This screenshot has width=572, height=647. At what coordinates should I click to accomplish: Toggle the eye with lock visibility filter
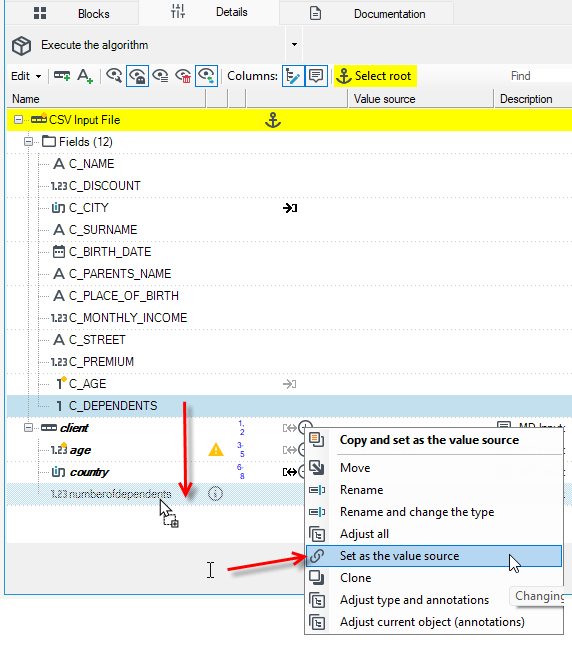tap(137, 76)
